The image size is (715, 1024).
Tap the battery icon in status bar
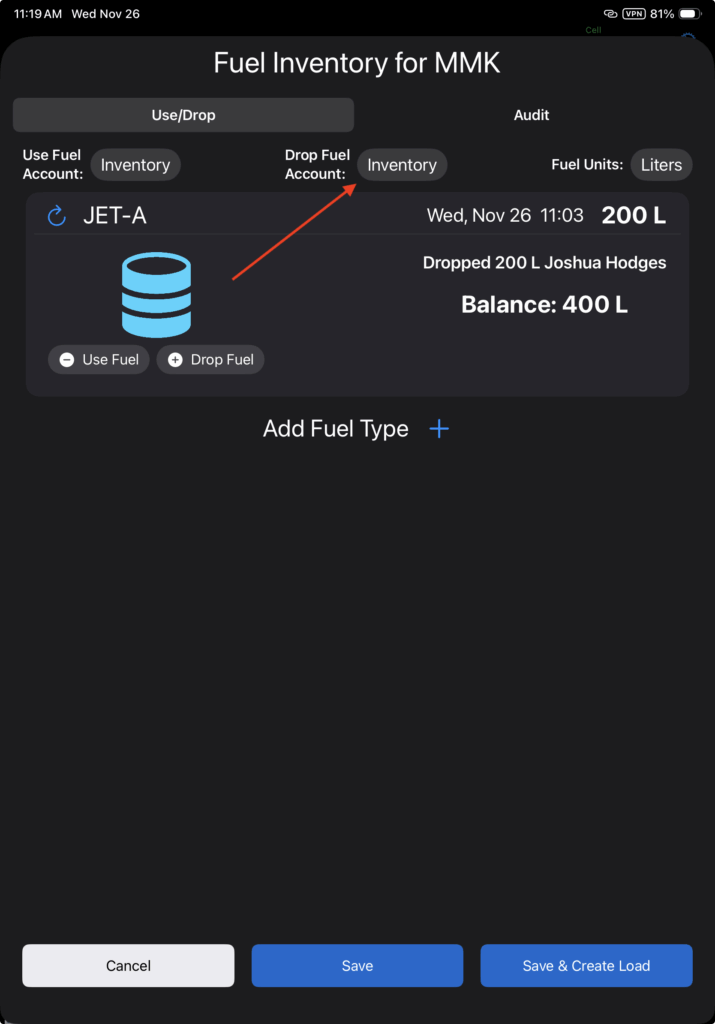click(x=691, y=15)
